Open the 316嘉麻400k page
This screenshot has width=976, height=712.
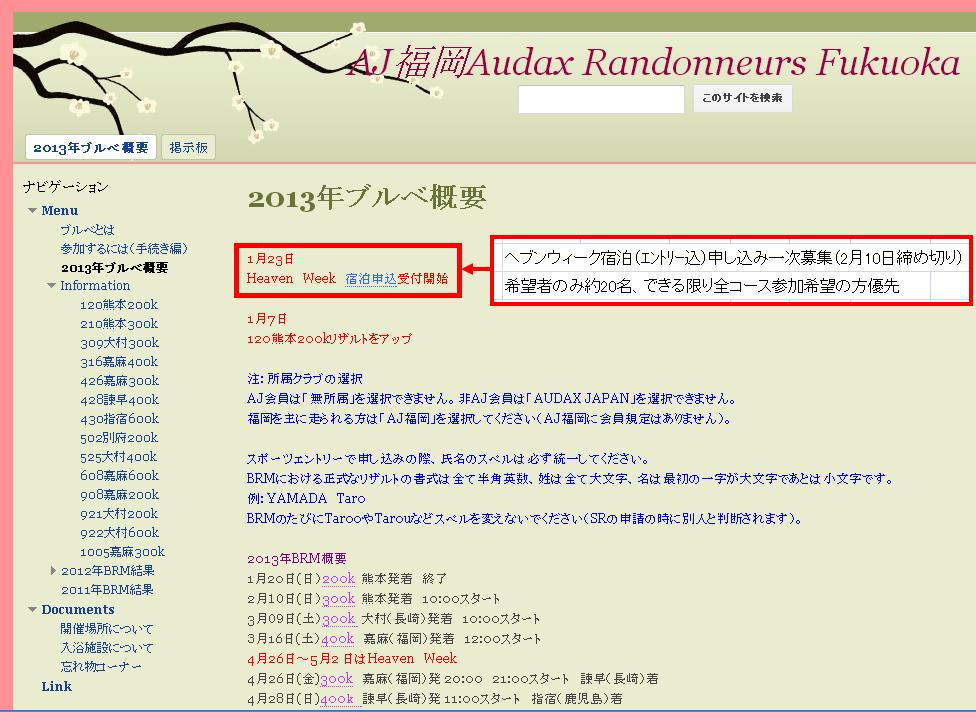[x=119, y=362]
